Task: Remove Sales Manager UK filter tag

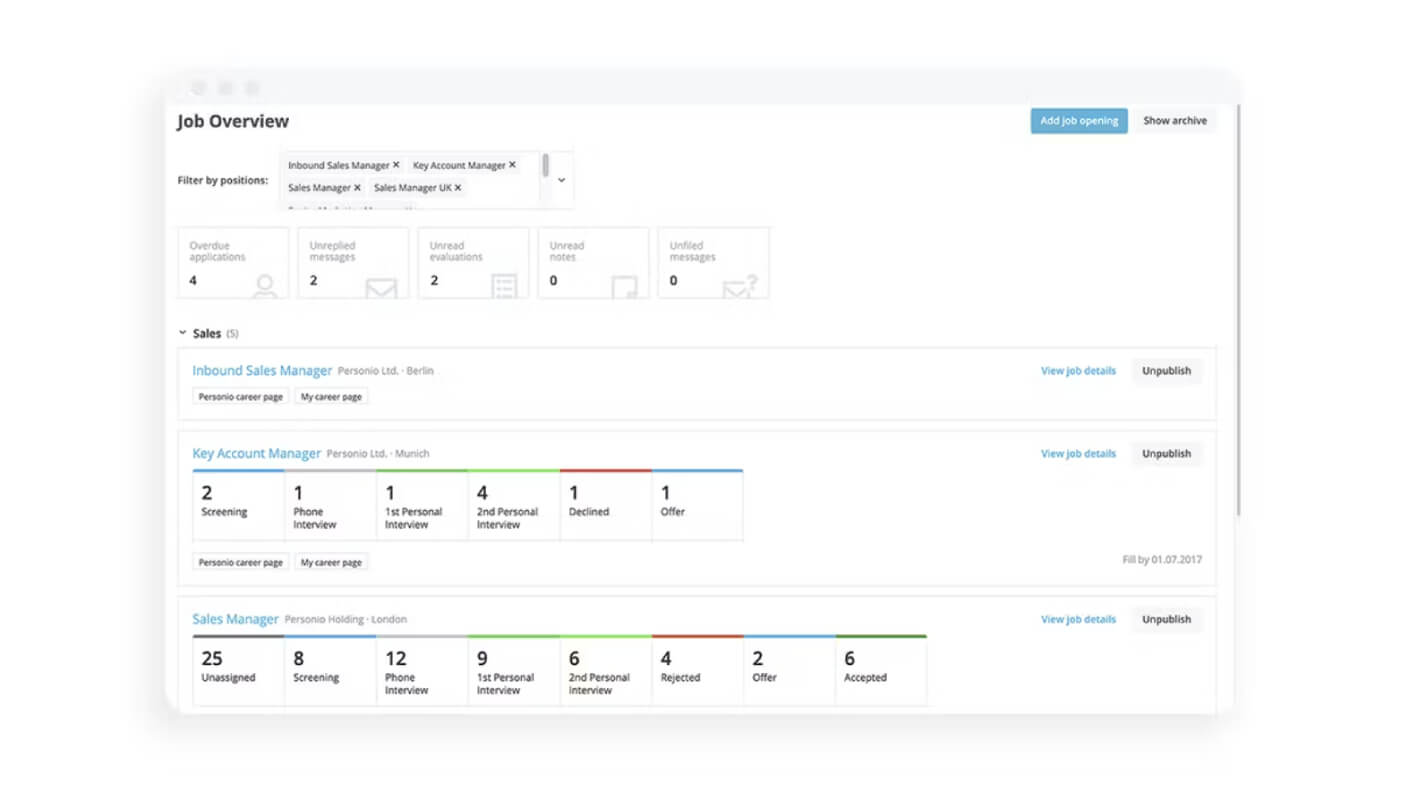Action: 458,187
